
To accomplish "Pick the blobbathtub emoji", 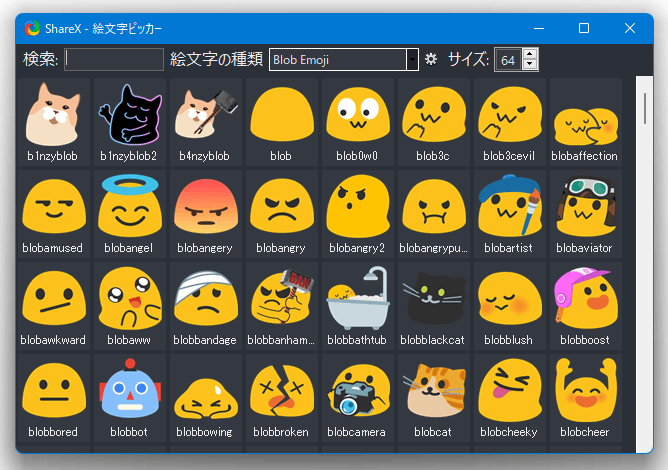I will 358,306.
